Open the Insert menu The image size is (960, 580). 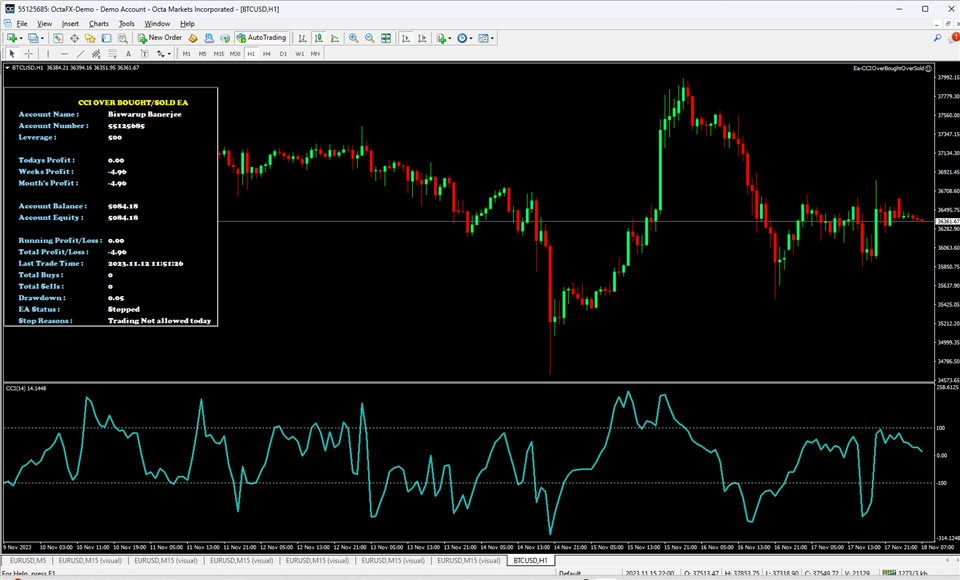(70, 24)
